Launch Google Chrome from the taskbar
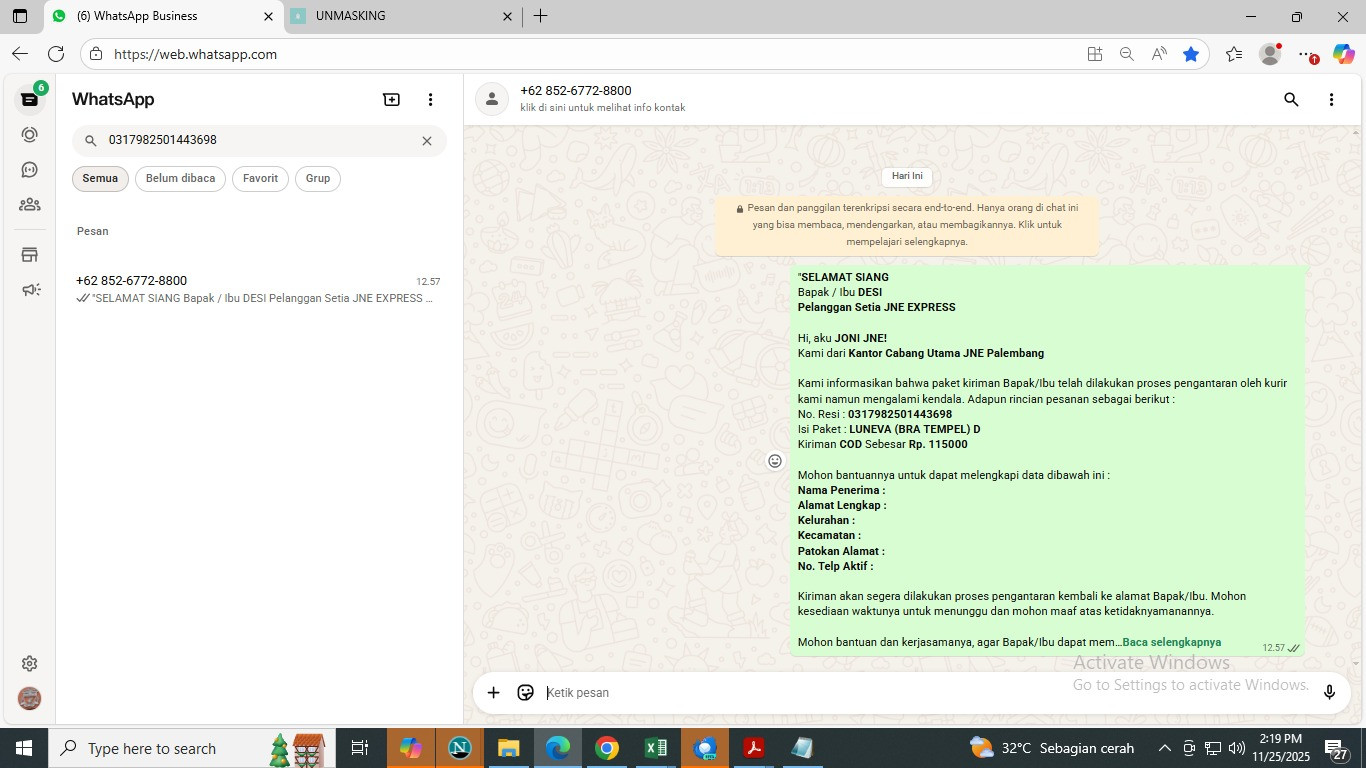 [607, 748]
